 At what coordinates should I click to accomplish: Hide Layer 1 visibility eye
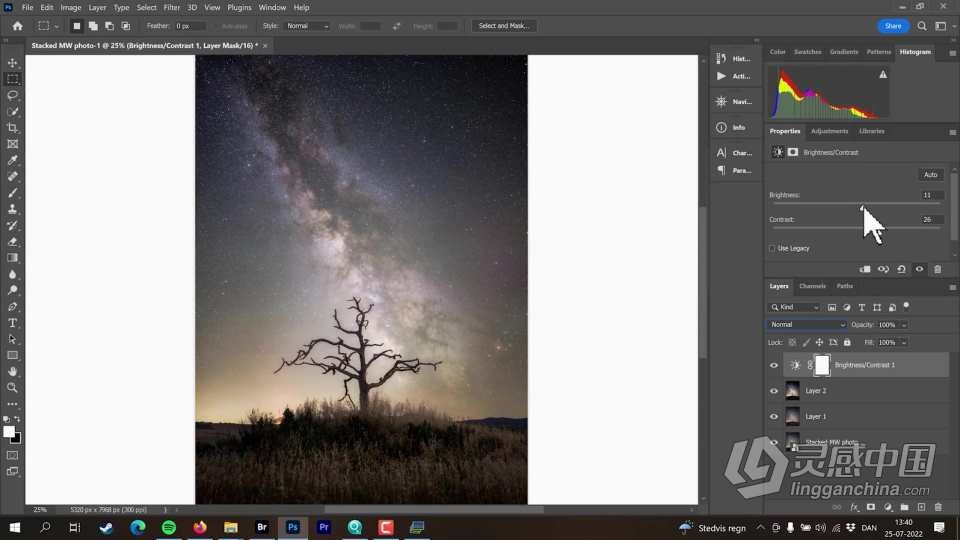774,416
